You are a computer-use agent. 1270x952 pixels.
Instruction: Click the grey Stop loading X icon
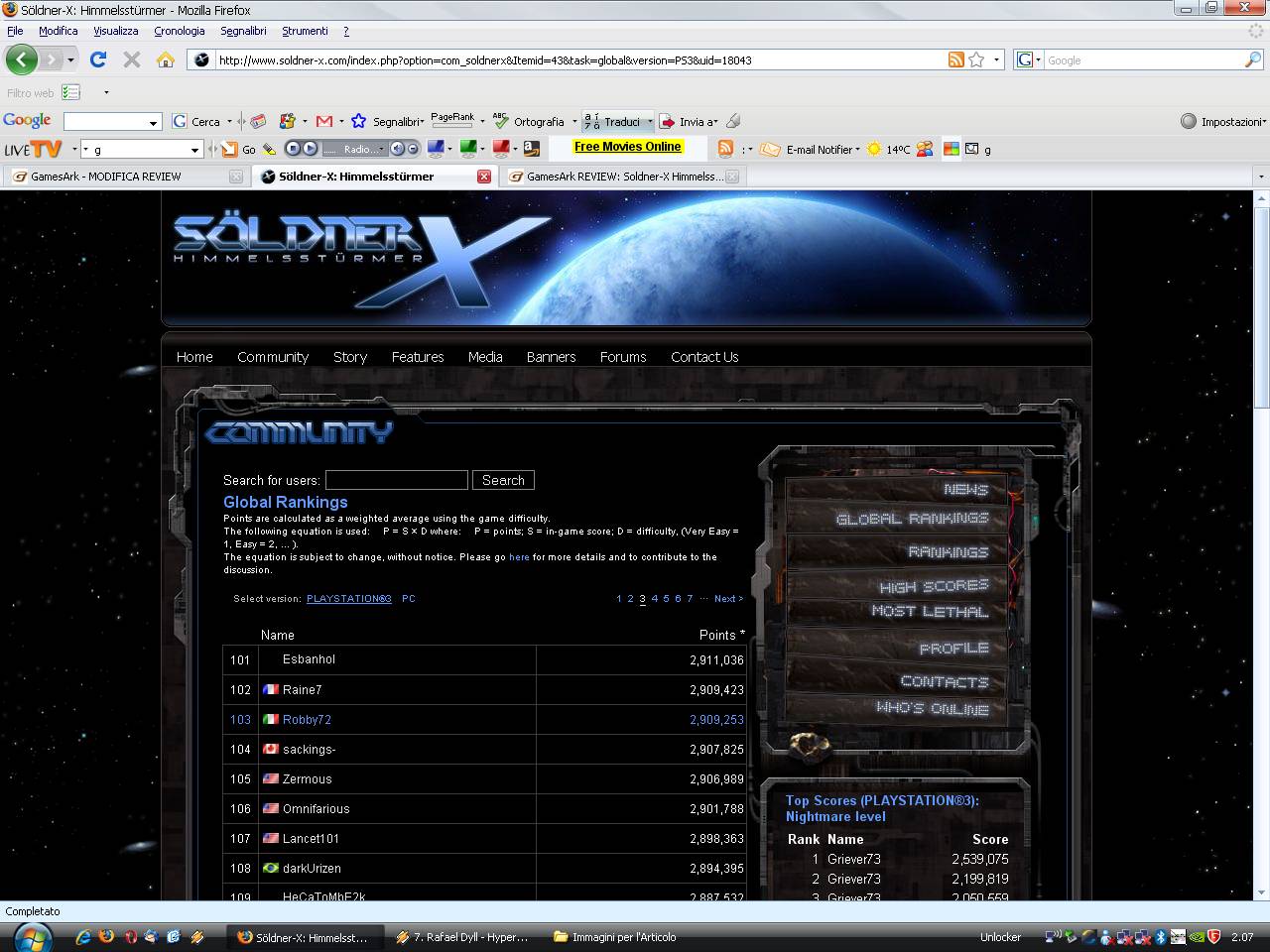click(131, 59)
